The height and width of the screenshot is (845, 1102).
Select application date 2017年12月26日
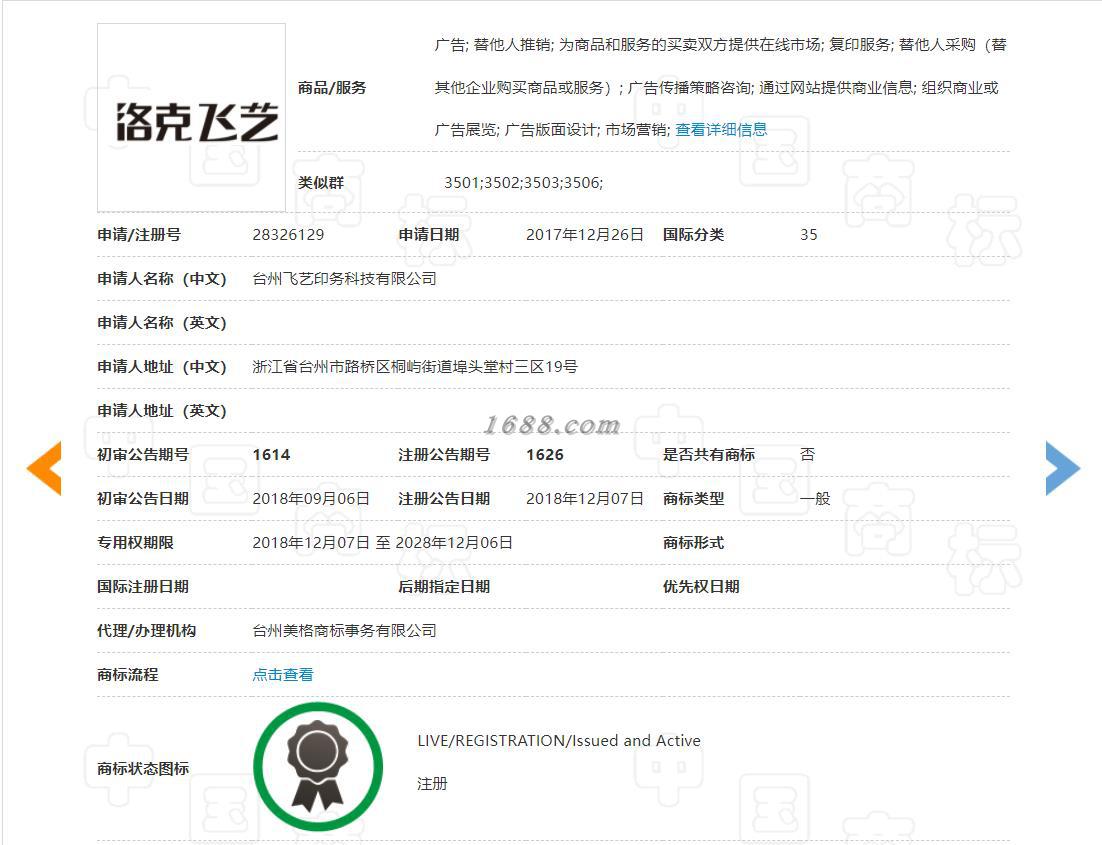(x=585, y=235)
